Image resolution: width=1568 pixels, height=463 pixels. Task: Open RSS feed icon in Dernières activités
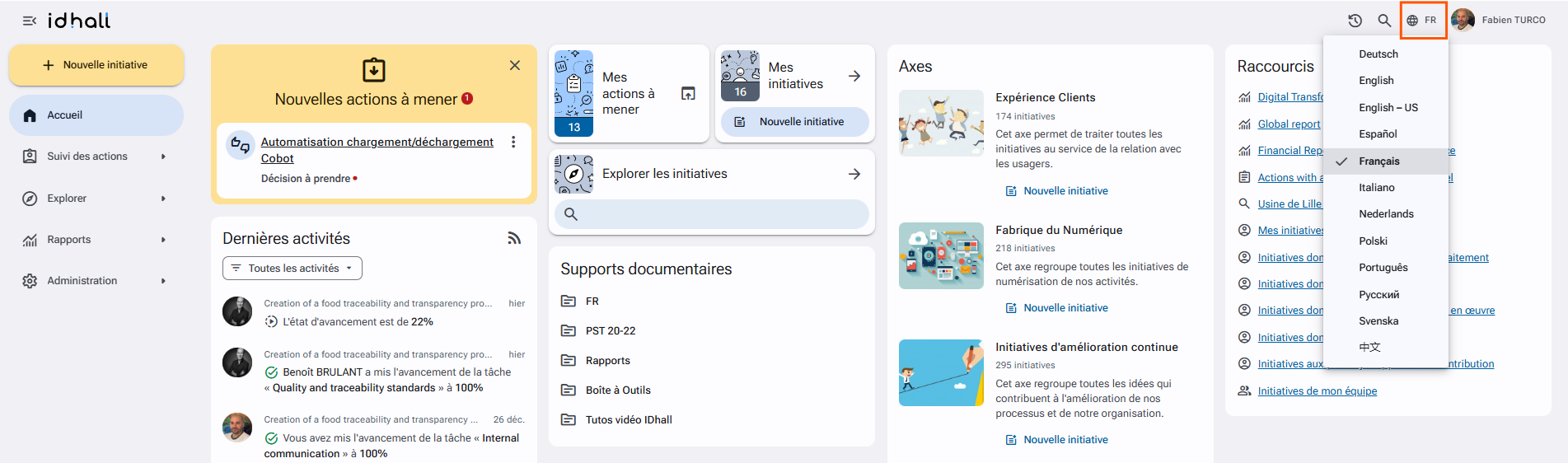click(x=514, y=238)
